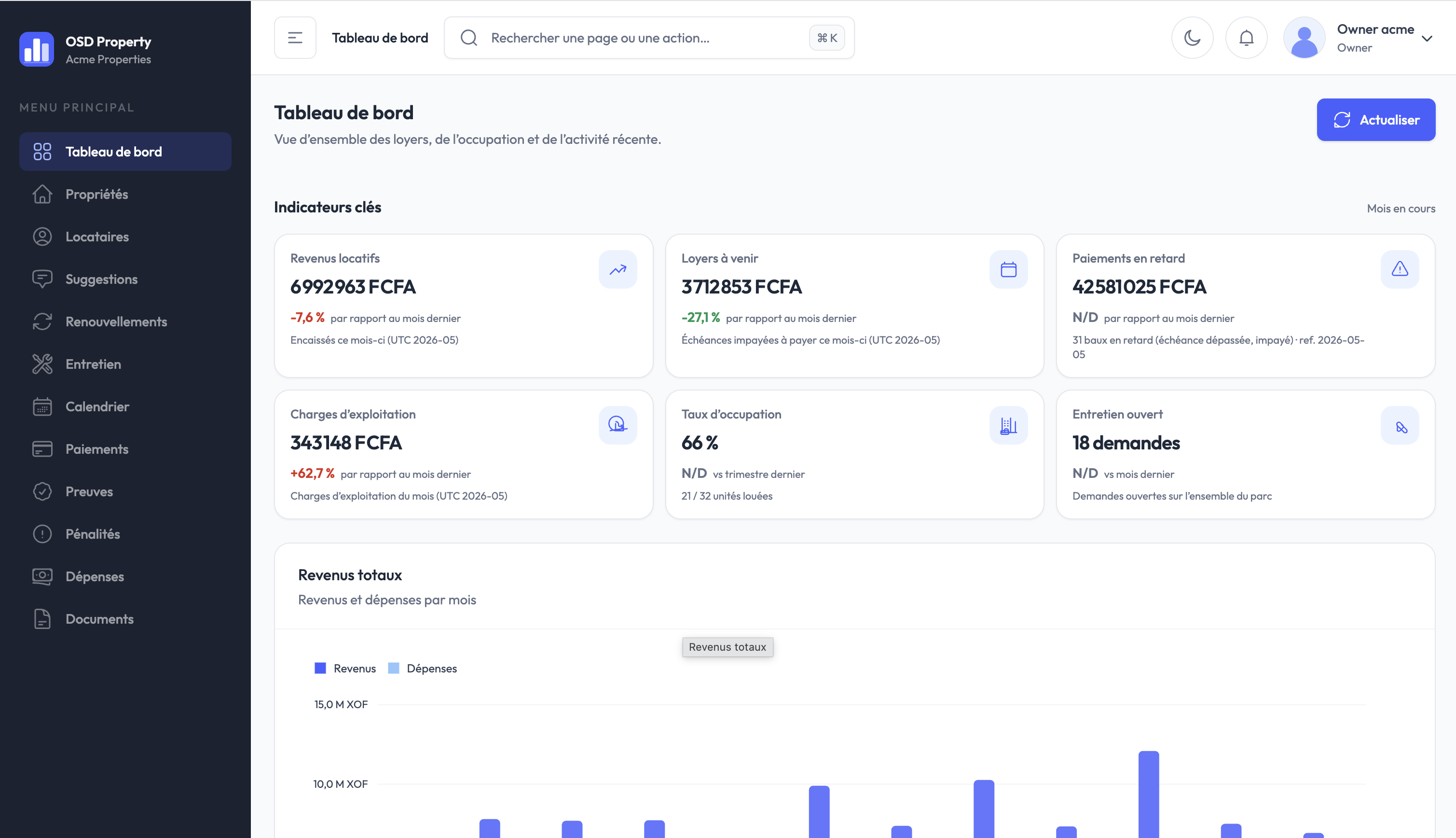Open the Locataires menu item
The width and height of the screenshot is (1456, 838).
(125, 237)
